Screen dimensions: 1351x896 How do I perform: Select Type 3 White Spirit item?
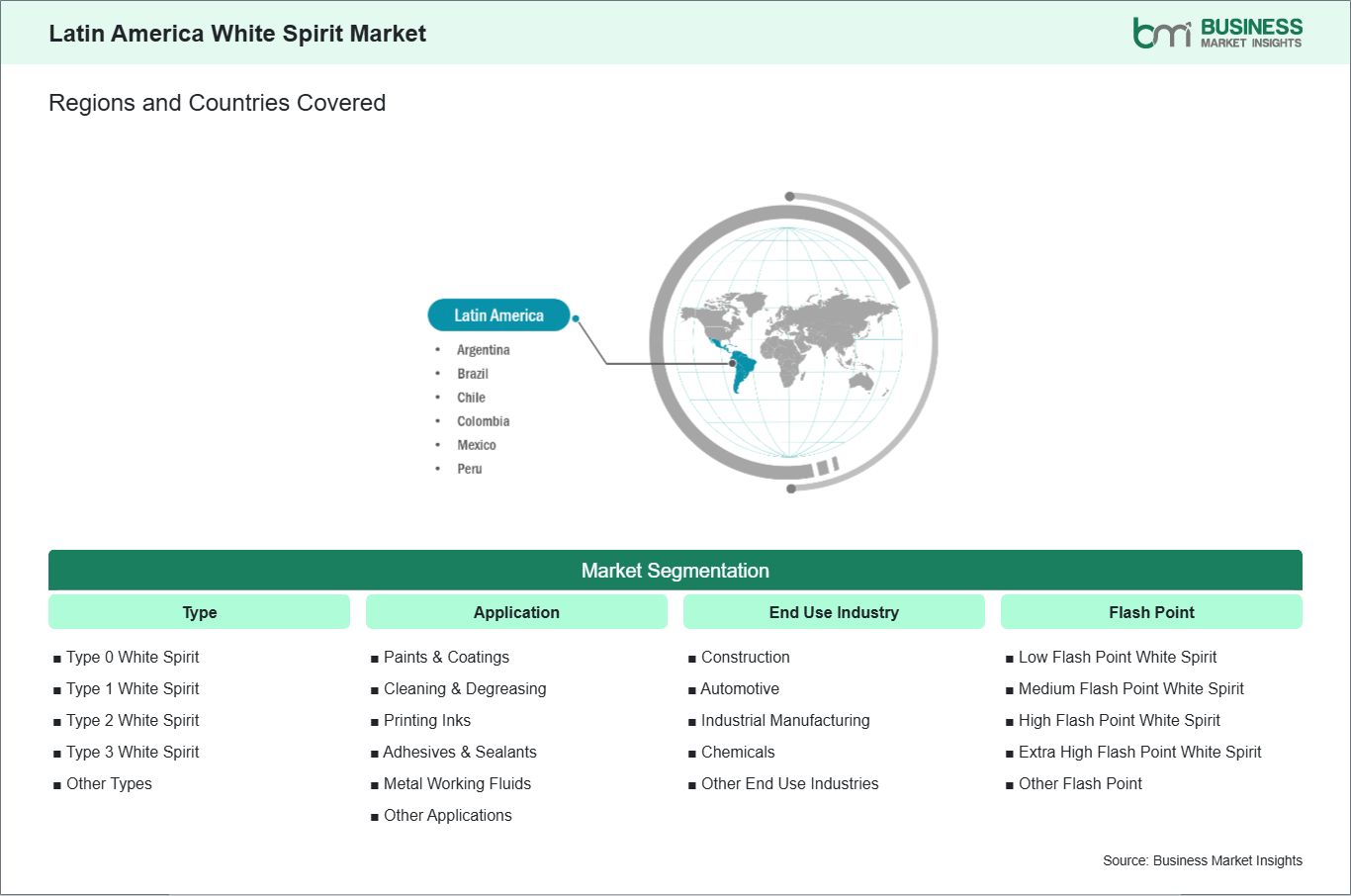(x=133, y=752)
